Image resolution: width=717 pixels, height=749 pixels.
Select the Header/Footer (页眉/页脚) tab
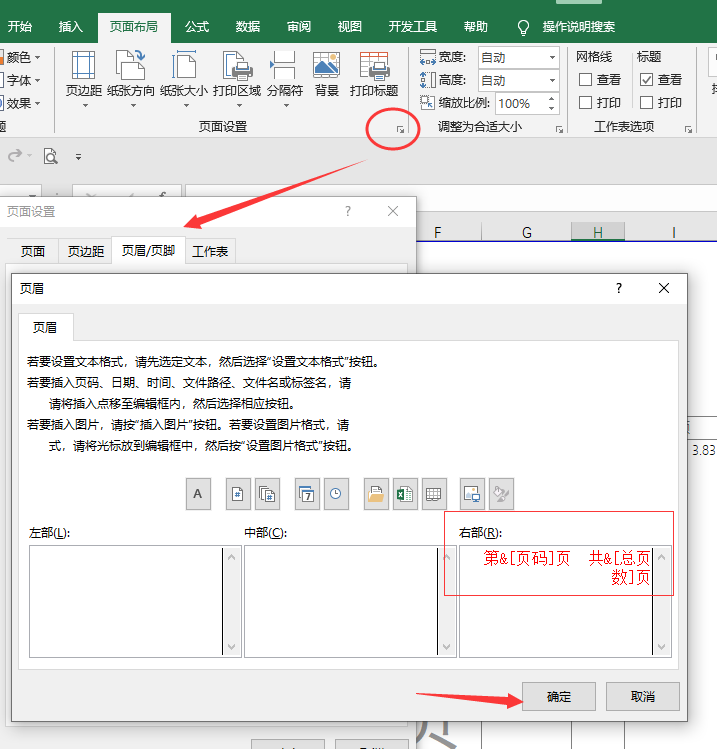149,250
